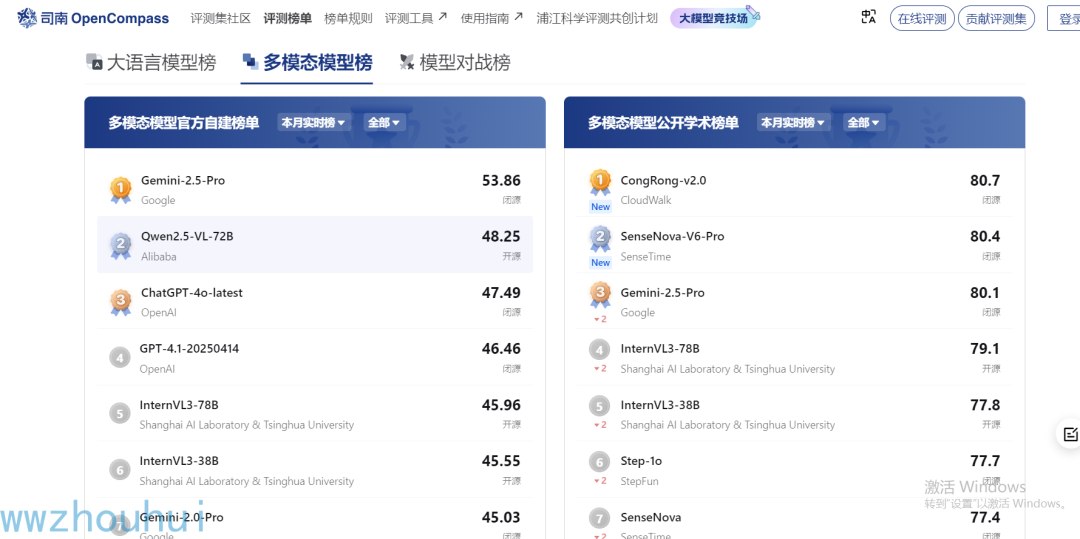Screen dimensions: 1080x539
Task: Open the 大模型竞技场 banner link
Action: (714, 18)
